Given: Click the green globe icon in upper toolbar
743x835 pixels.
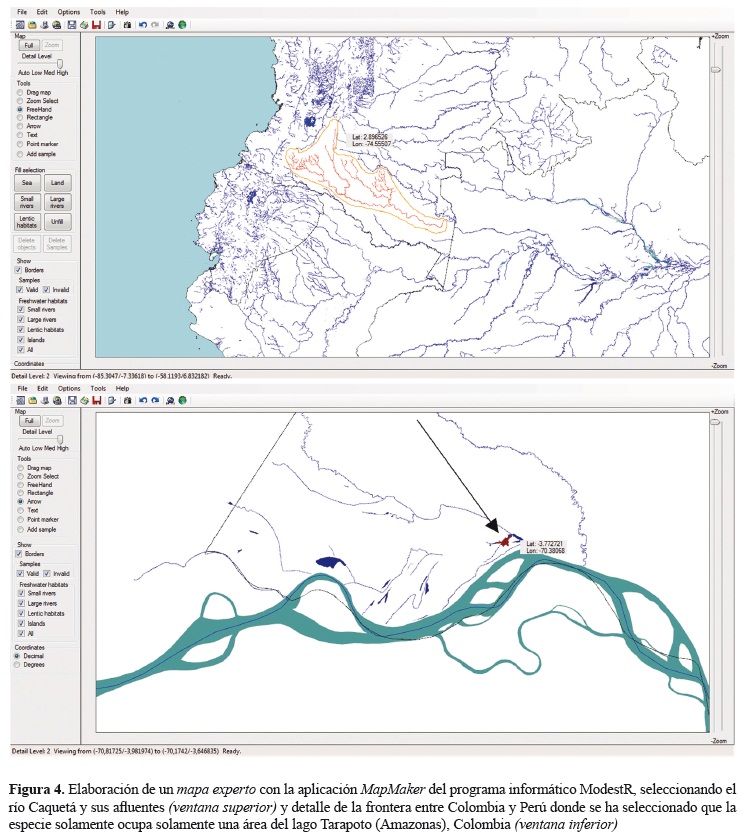Looking at the screenshot, I should coord(183,24).
